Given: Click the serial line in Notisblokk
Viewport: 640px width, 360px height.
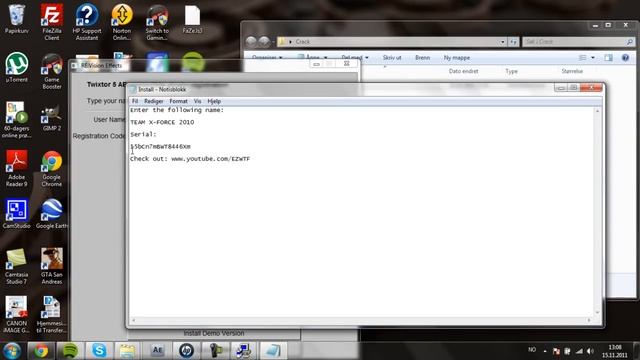Looking at the screenshot, I should pyautogui.click(x=160, y=147).
